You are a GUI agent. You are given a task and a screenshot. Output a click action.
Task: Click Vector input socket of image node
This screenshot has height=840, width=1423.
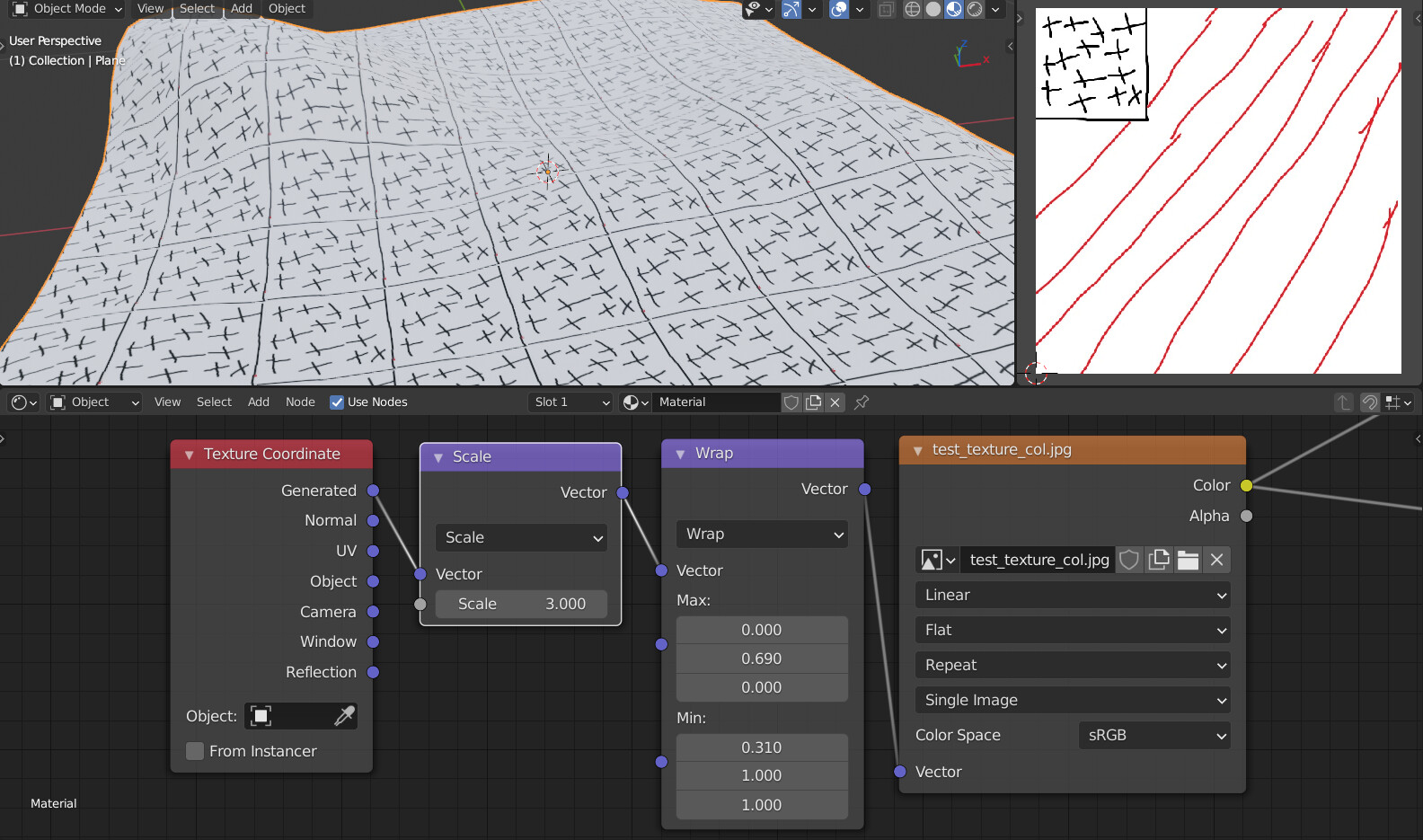pos(900,771)
